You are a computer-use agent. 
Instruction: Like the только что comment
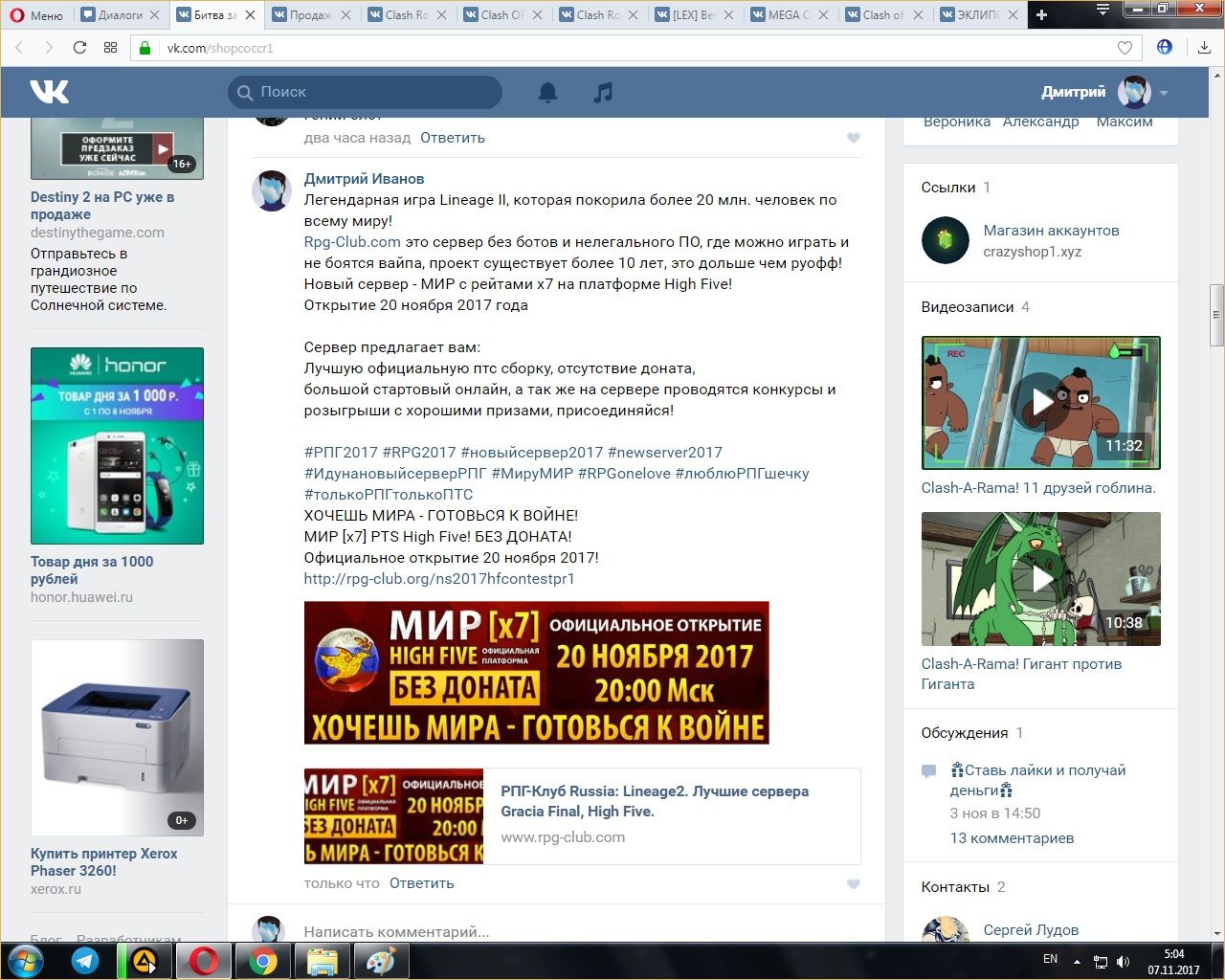point(854,883)
